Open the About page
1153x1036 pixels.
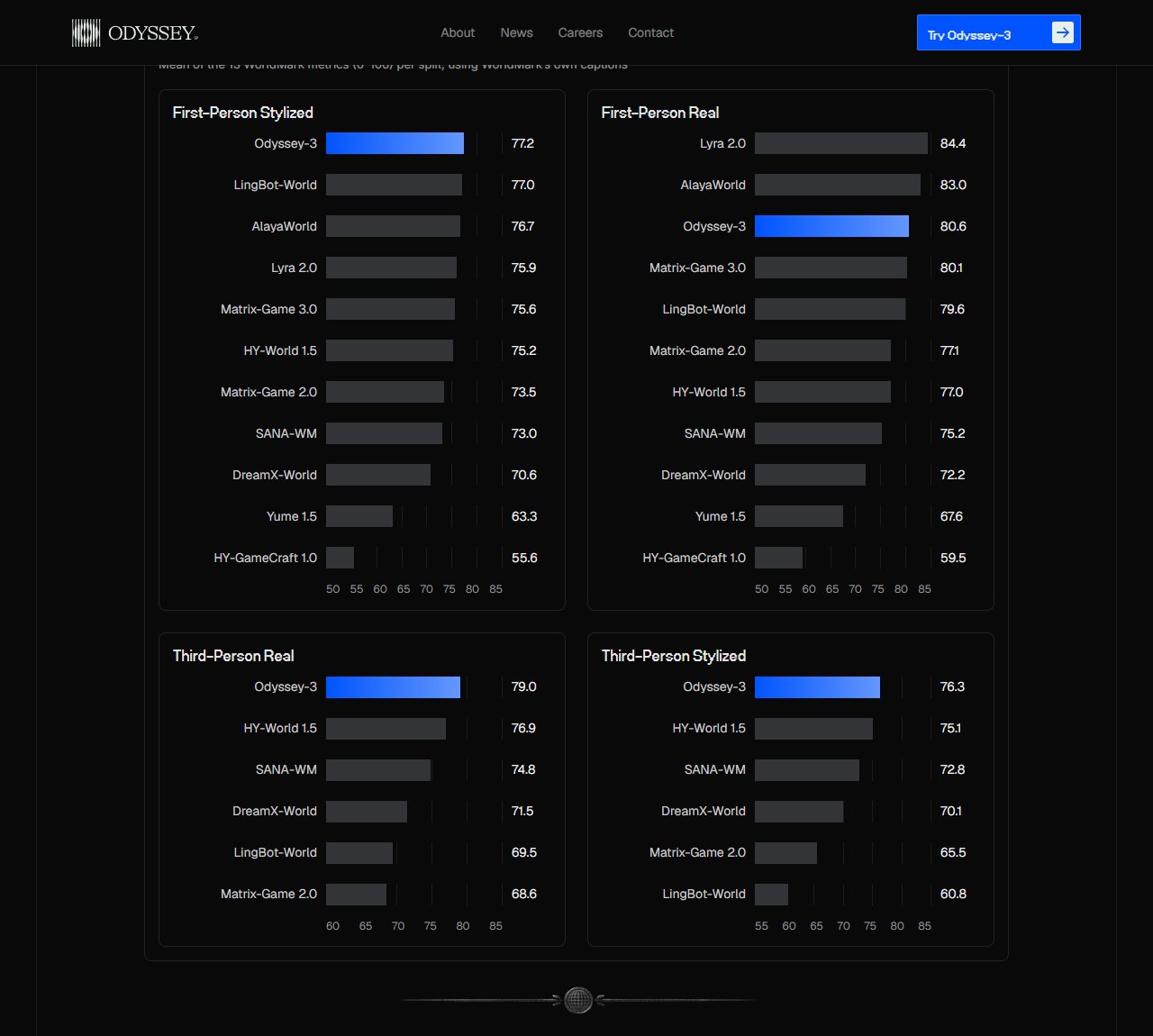458,32
